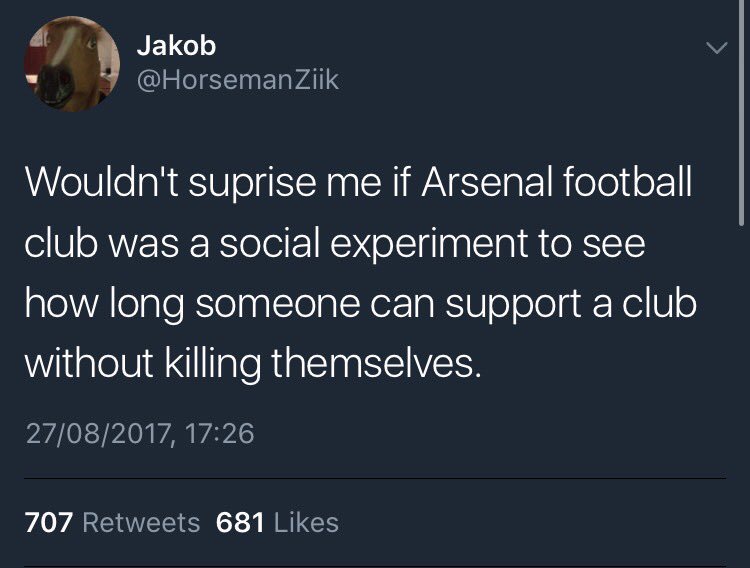View the 681 Likes list
750x568 pixels.
[x=277, y=522]
